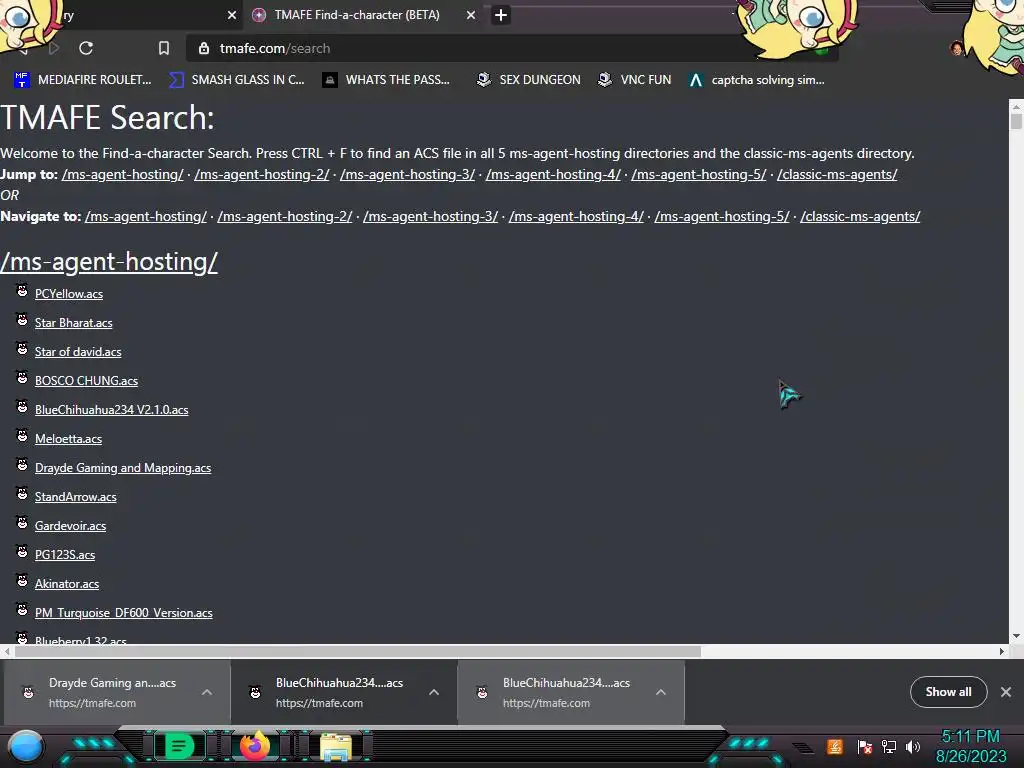The height and width of the screenshot is (768, 1024).
Task: Open StandArrow.acs file link
Action: (x=76, y=497)
